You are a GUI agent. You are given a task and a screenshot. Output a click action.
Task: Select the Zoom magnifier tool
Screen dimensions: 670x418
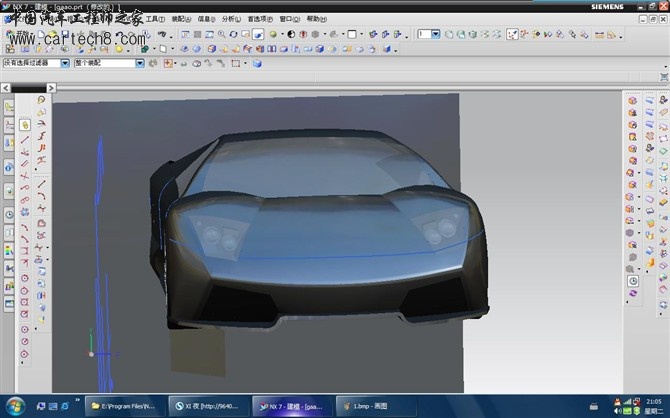click(x=221, y=35)
